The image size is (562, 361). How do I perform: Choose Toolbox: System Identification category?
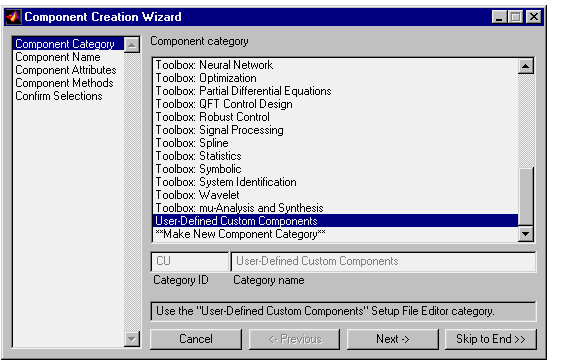point(335,182)
